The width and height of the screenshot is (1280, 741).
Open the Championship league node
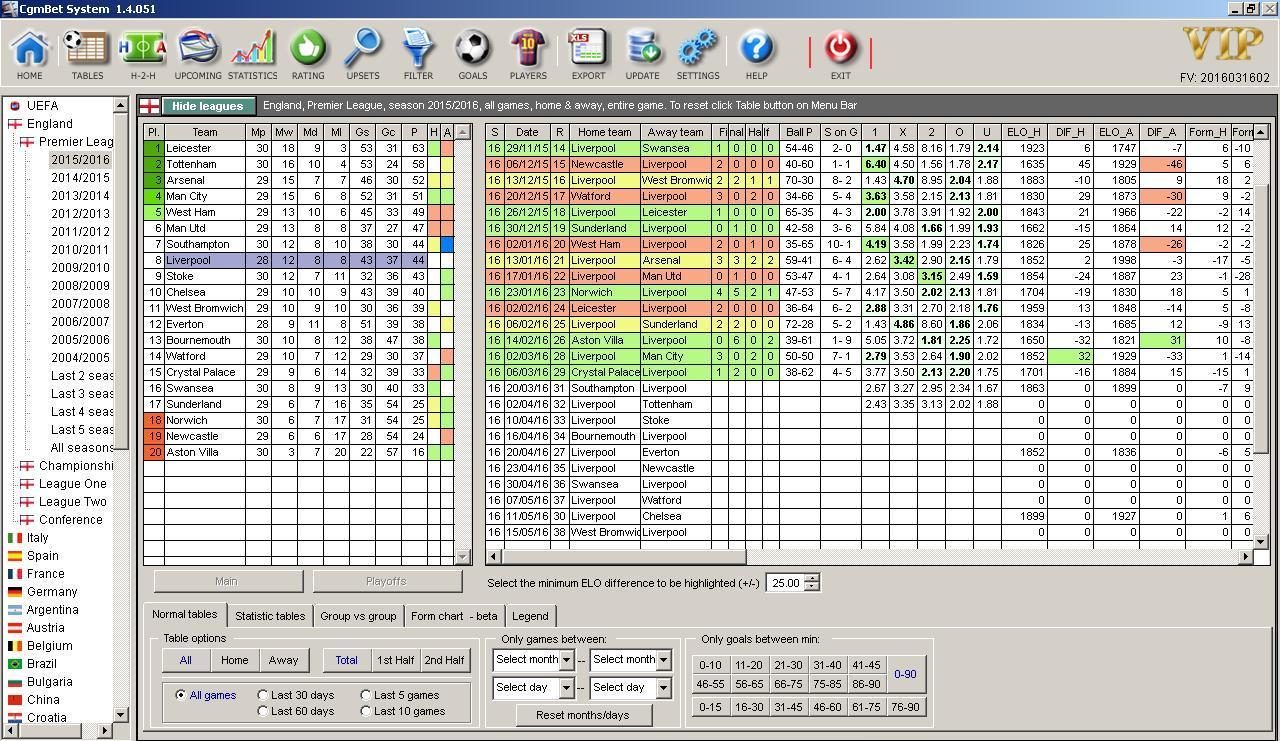click(x=75, y=465)
